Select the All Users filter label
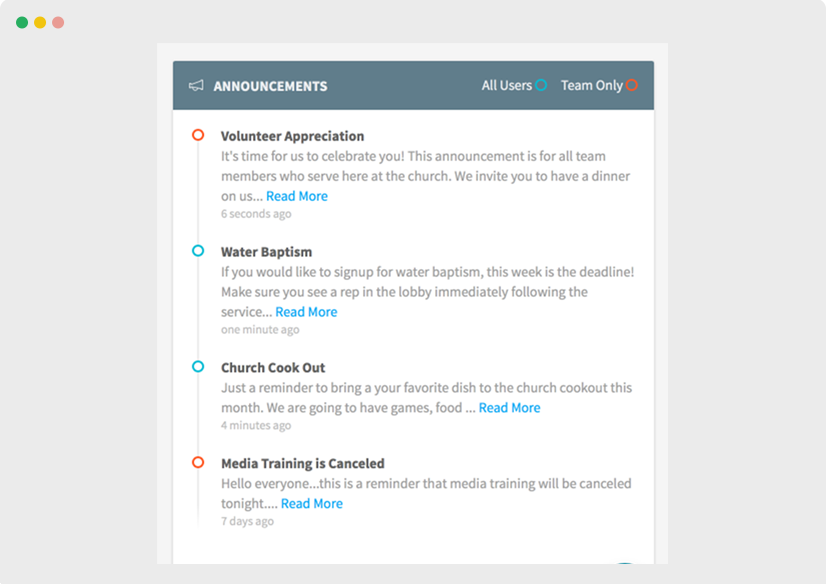Viewport: 827px width, 584px height. pos(506,85)
